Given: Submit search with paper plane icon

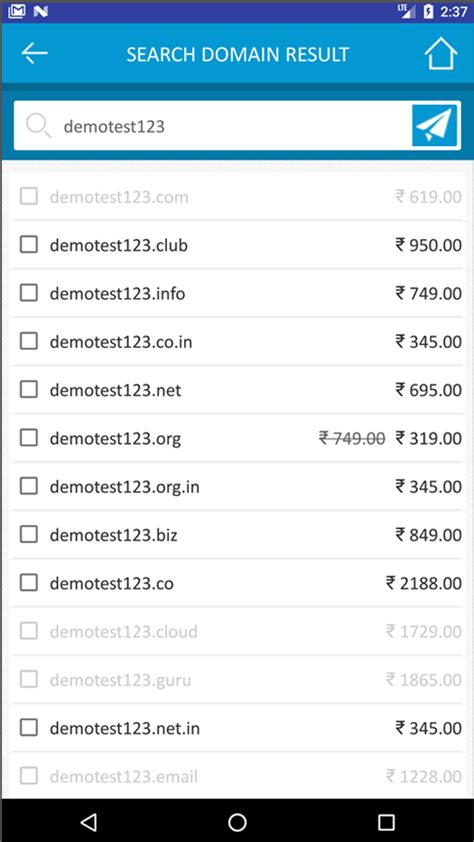Looking at the screenshot, I should click(x=435, y=126).
